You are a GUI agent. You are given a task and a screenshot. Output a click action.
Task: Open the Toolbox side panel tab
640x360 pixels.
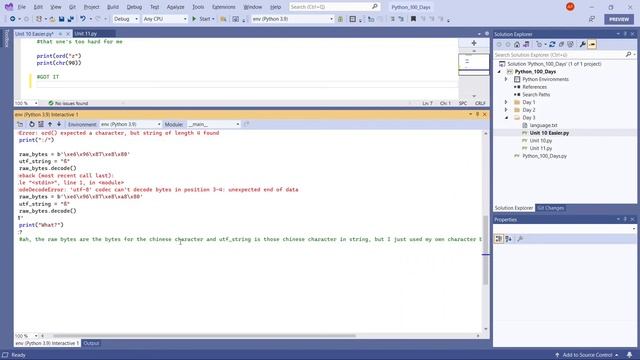coord(6,38)
